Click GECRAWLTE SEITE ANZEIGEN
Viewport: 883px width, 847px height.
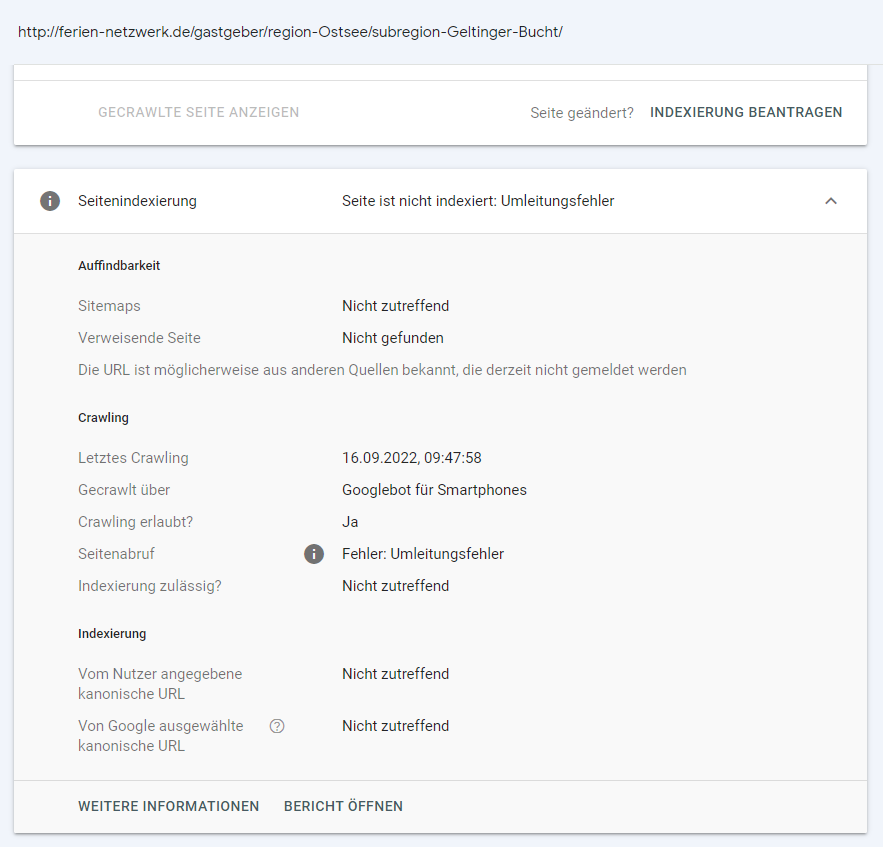[x=198, y=113]
